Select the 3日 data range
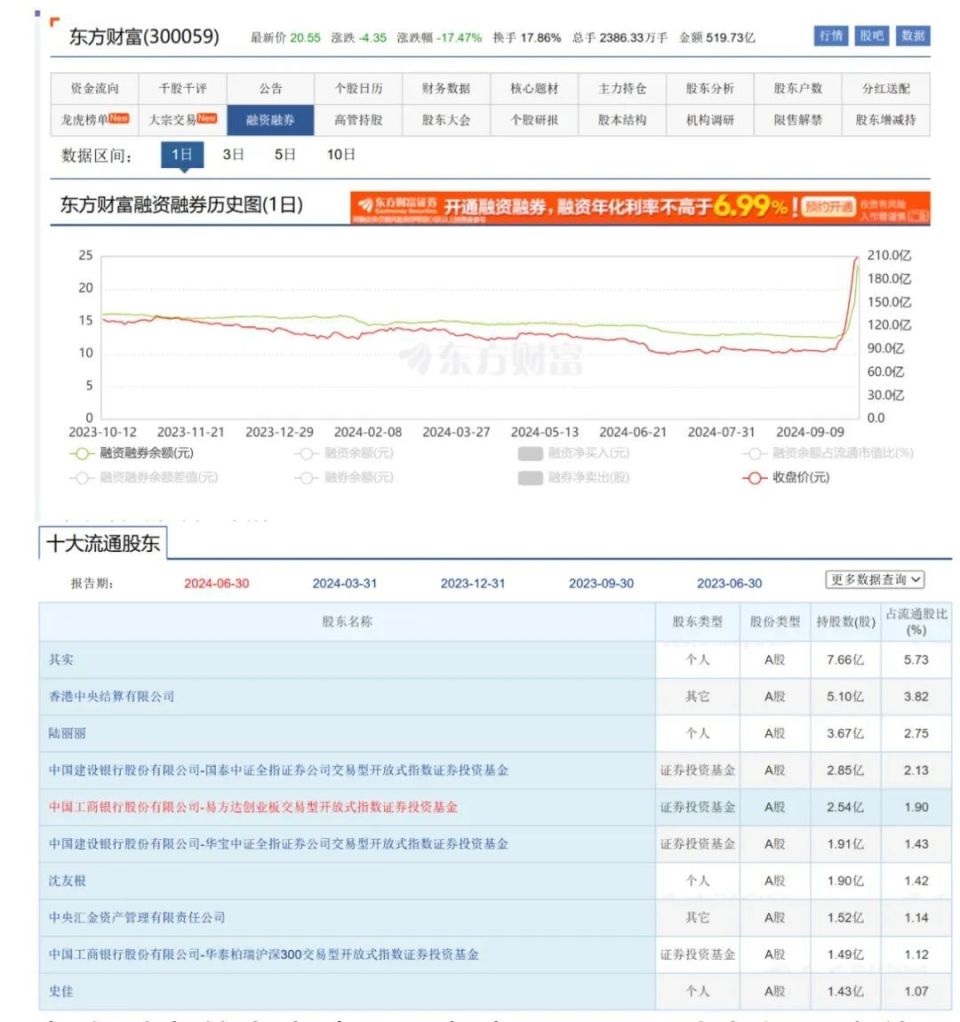This screenshot has width=960, height=1022. (233, 155)
